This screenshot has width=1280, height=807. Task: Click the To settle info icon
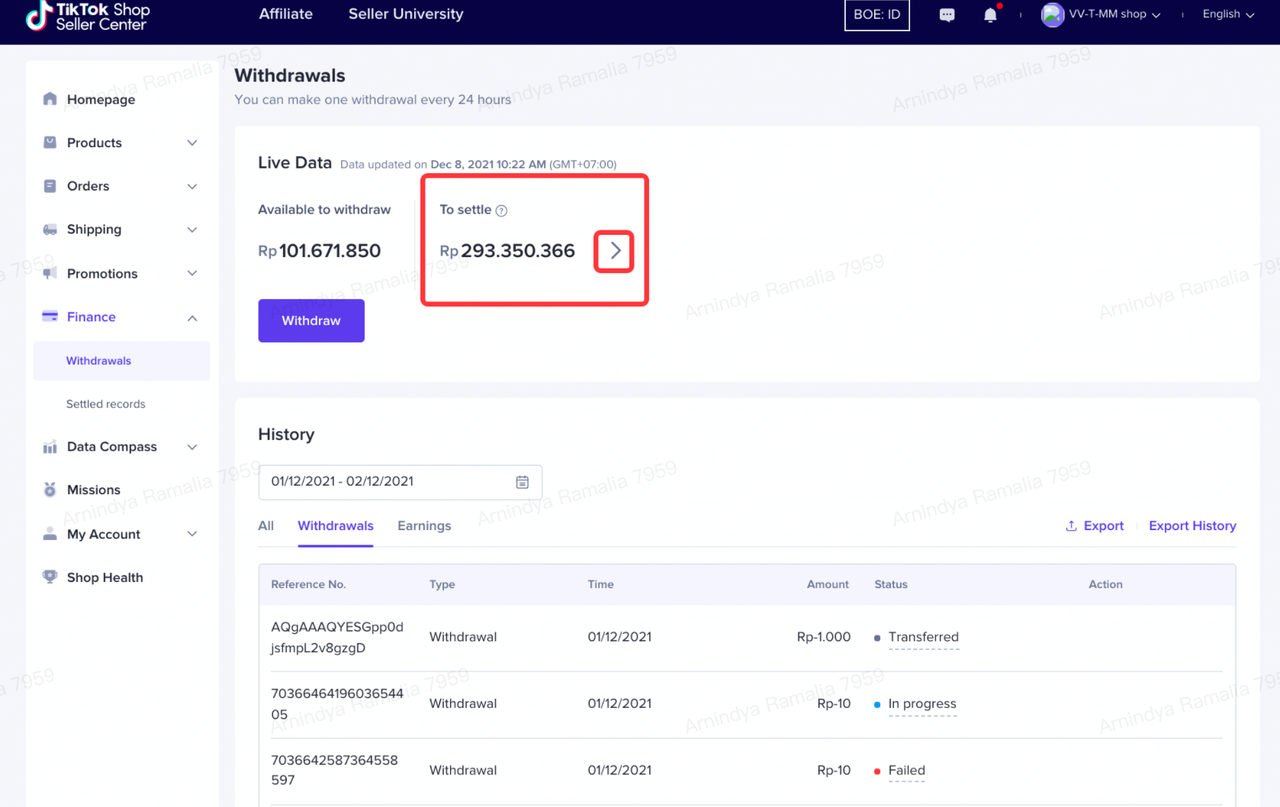(502, 211)
